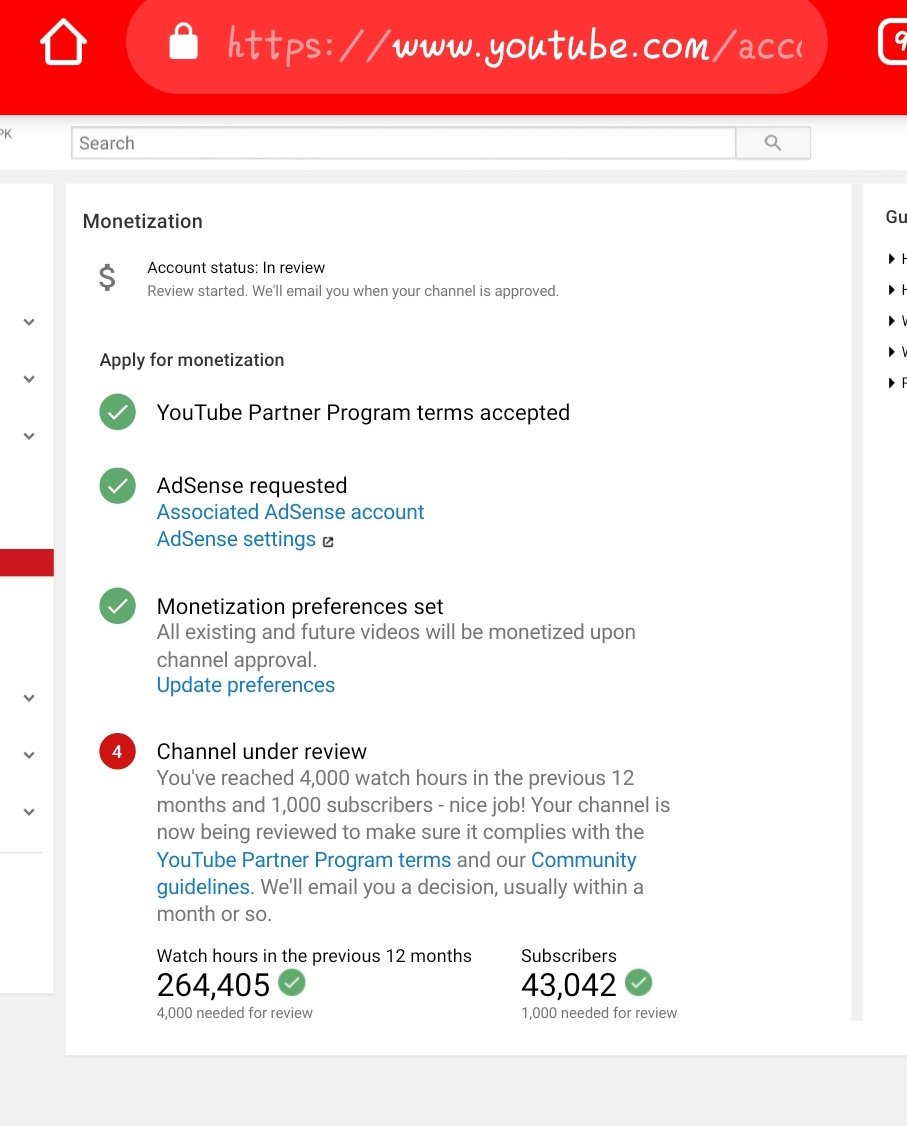Click the 264,405 watch hours value
Viewport: 907px width, 1126px height.
[x=213, y=985]
